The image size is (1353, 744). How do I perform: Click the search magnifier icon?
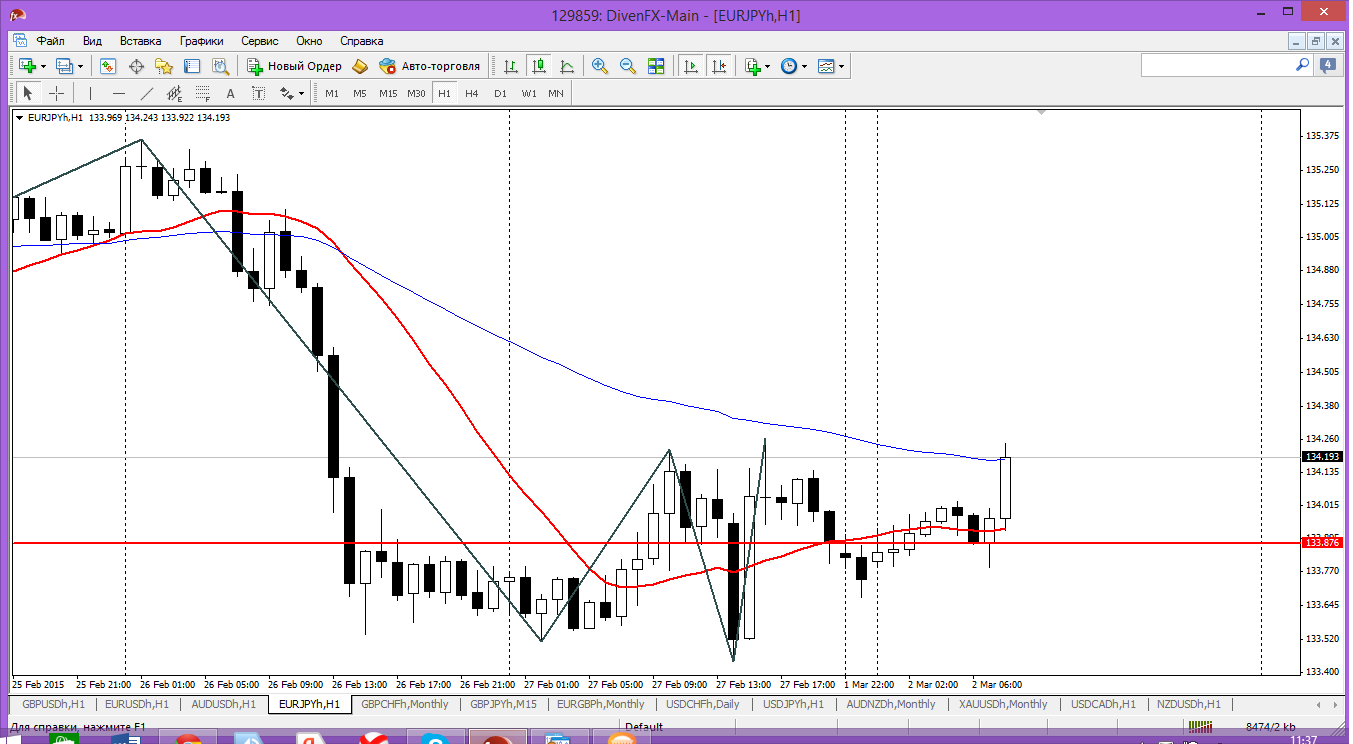pos(1303,65)
